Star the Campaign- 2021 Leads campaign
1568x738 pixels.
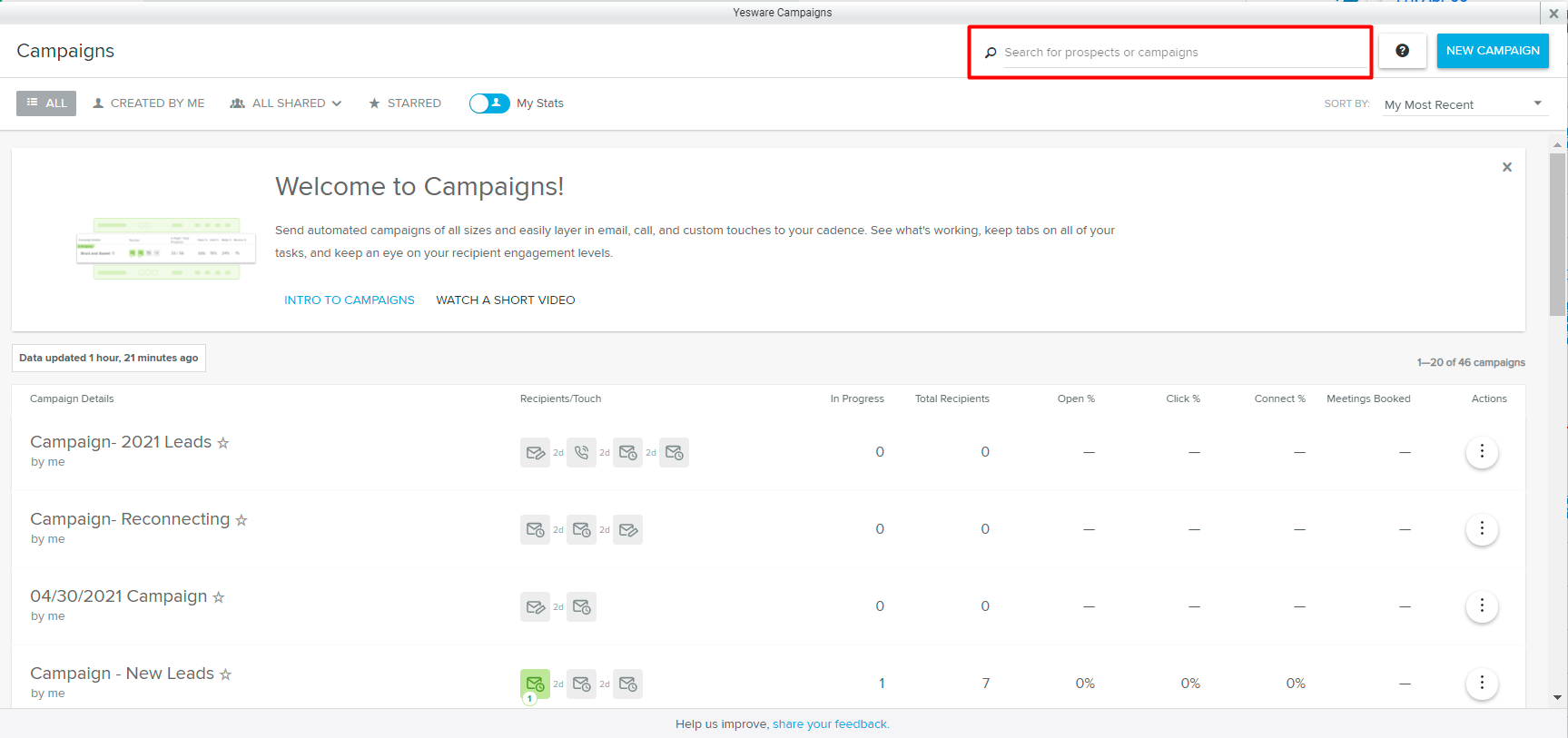(223, 443)
